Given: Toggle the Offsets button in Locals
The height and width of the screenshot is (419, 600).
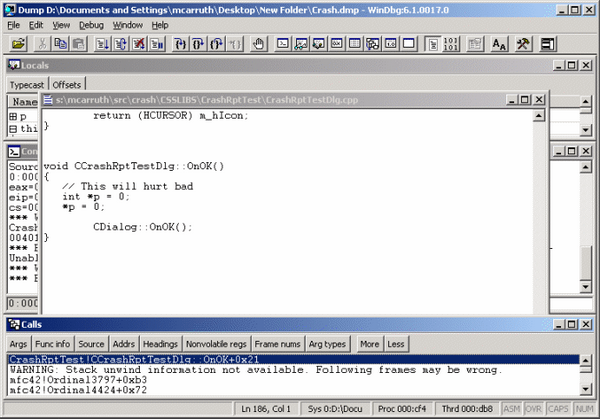Looking at the screenshot, I should pos(67,85).
